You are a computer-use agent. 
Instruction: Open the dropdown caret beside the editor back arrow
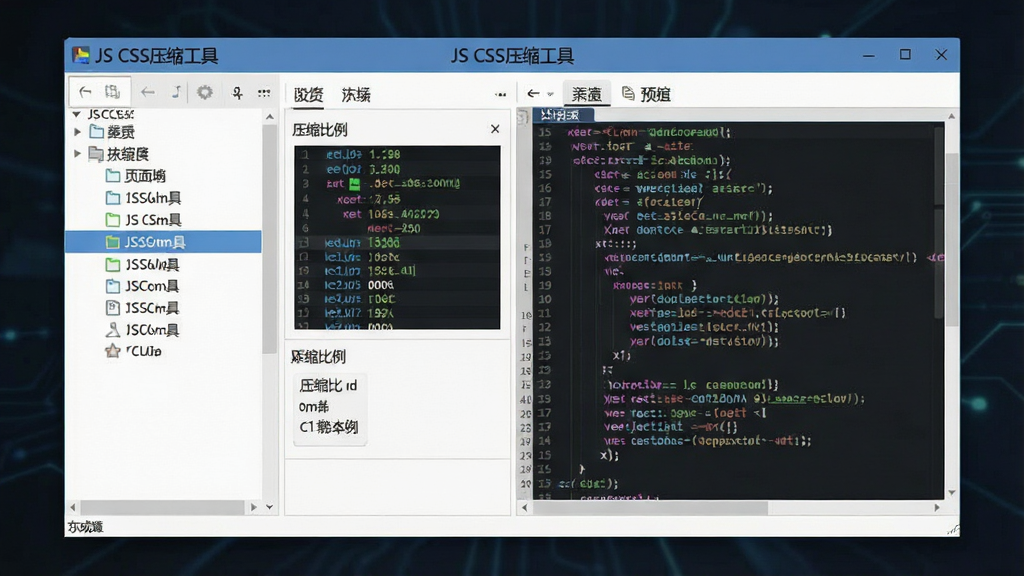[550, 94]
